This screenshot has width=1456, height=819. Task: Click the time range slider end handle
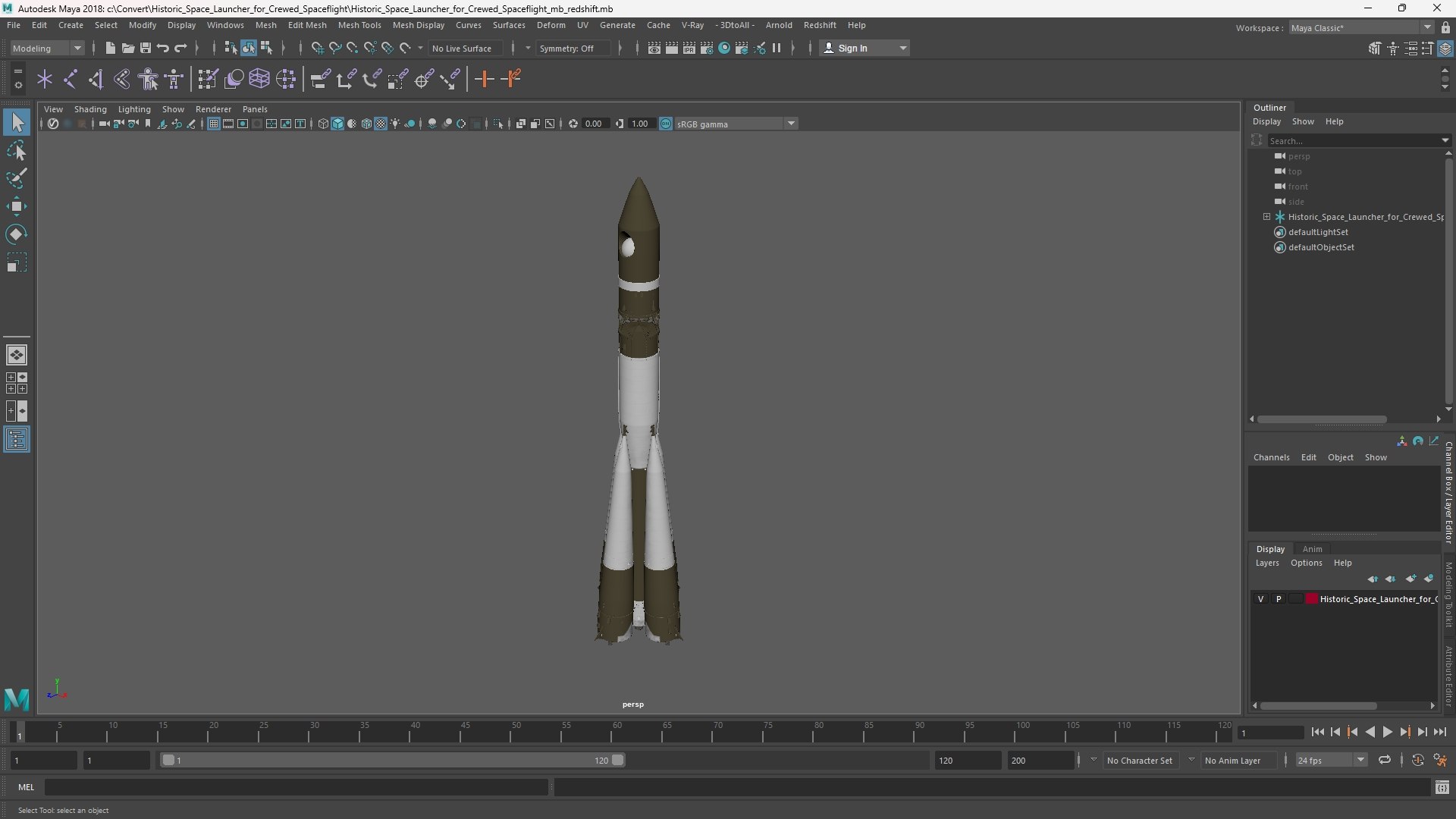click(618, 760)
